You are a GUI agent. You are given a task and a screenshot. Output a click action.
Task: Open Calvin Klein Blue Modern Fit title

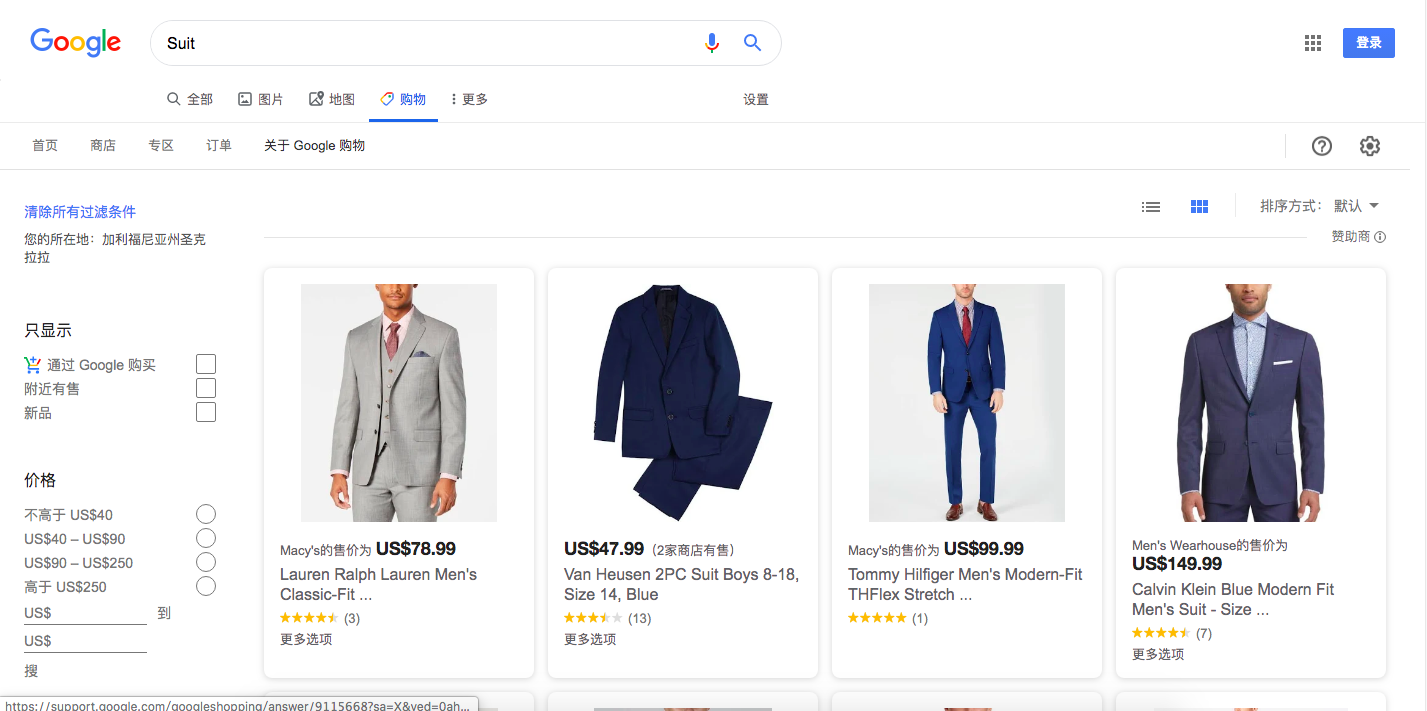[1233, 599]
